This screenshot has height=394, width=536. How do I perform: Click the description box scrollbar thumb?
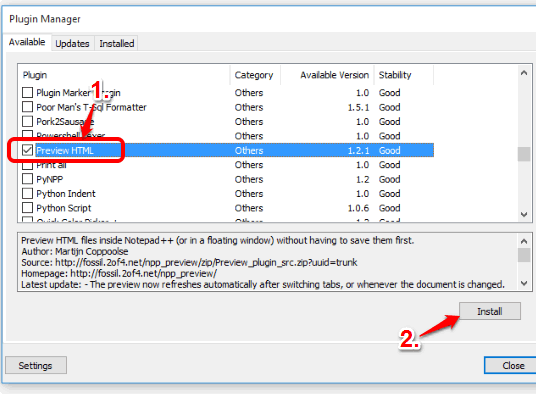tap(524, 255)
